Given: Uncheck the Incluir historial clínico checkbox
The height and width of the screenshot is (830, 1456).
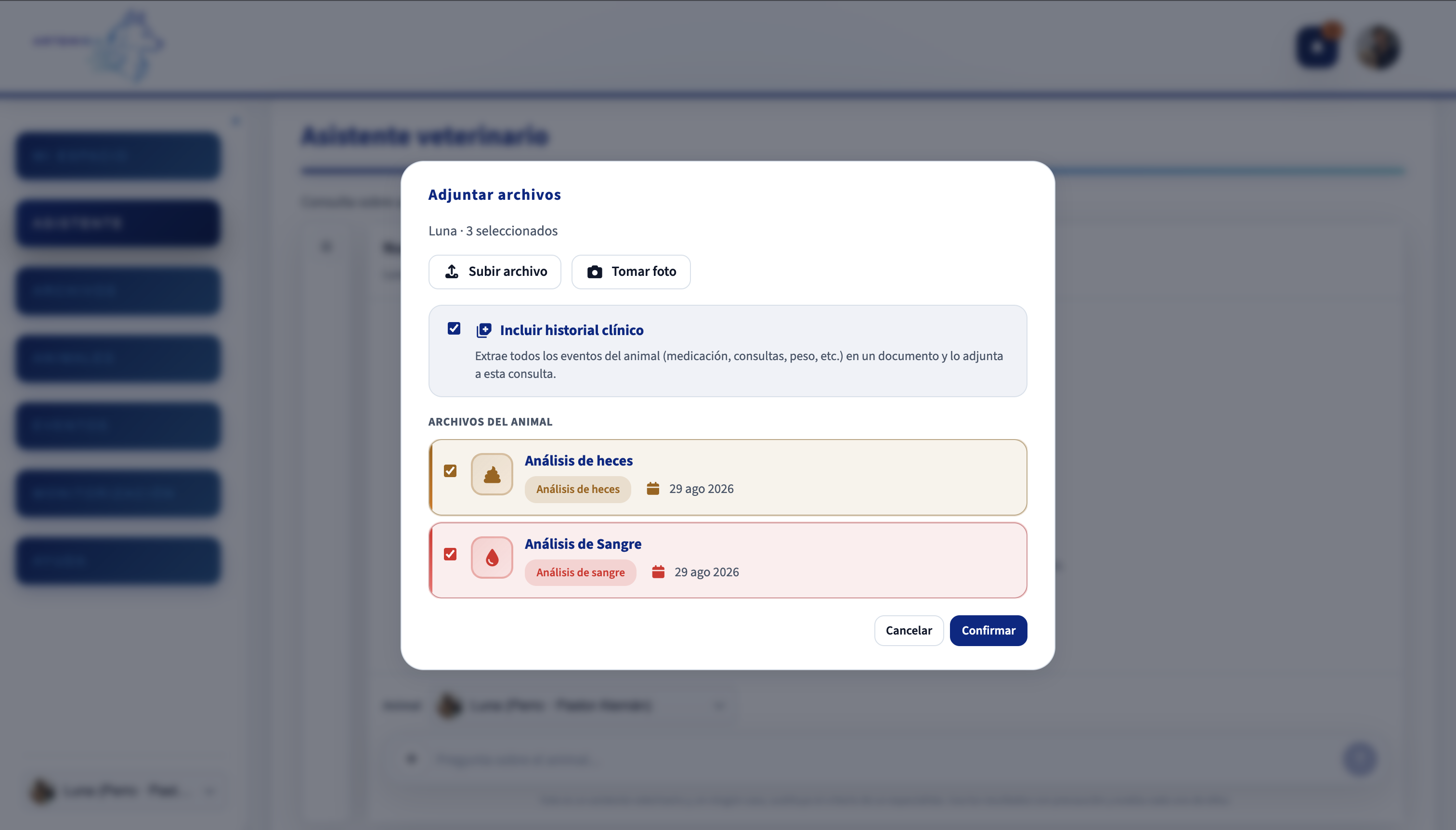Looking at the screenshot, I should 454,328.
